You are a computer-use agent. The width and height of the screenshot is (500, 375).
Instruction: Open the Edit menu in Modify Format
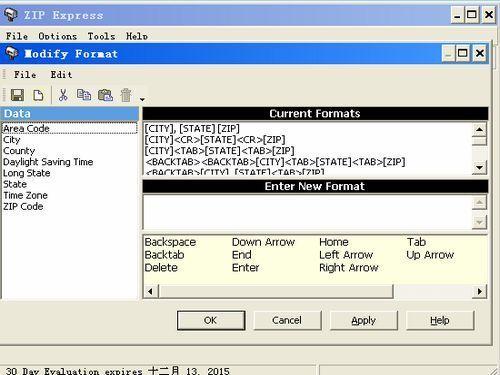[61, 75]
